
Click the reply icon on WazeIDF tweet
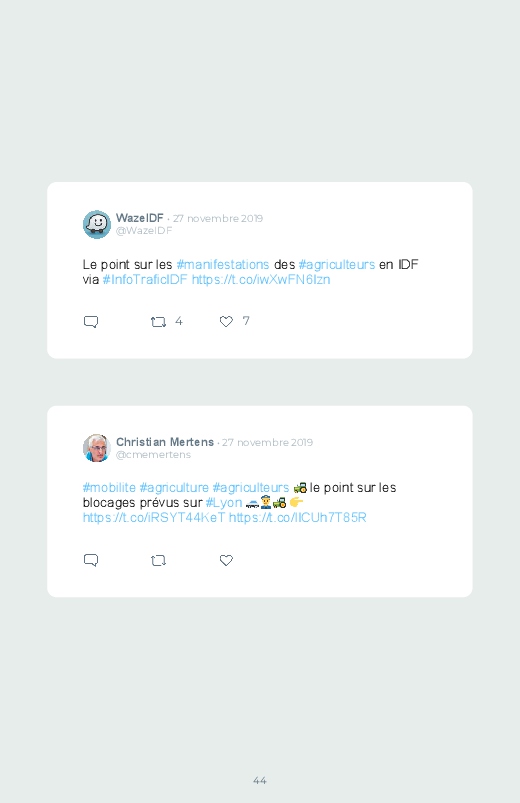point(91,322)
